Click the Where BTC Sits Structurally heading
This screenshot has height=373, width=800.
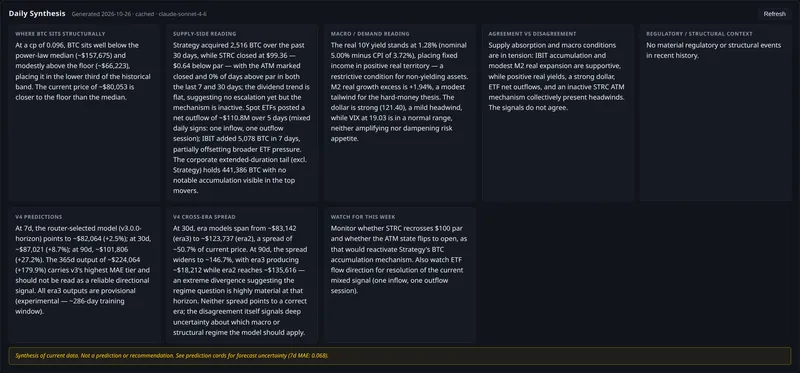pyautogui.click(x=60, y=34)
